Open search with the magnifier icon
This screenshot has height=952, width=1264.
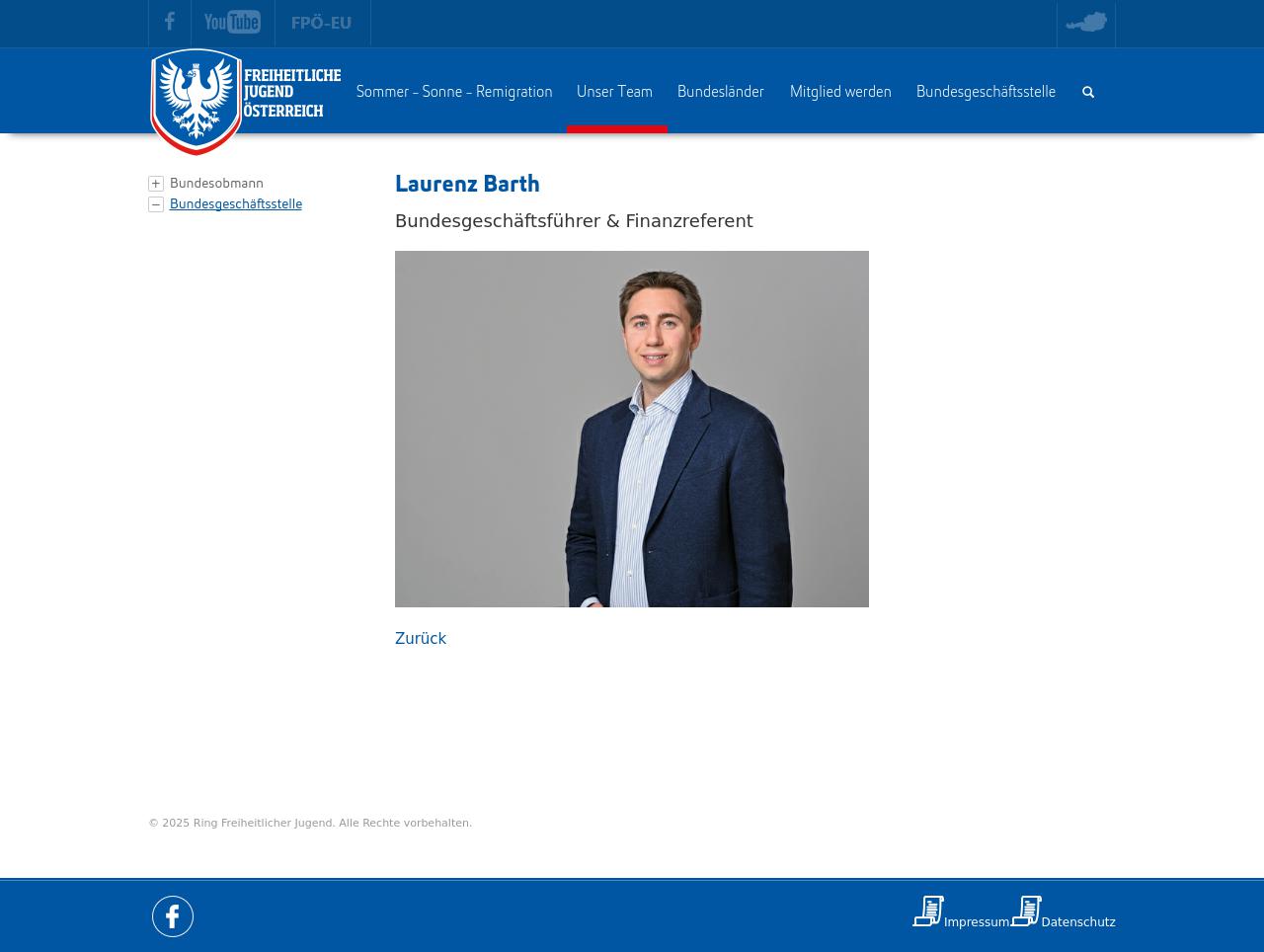(x=1088, y=92)
